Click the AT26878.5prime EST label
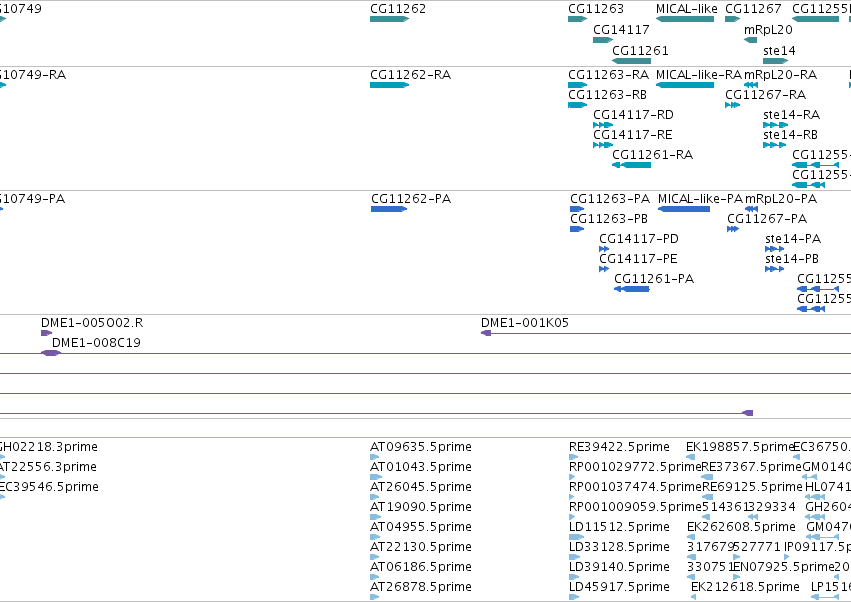Screen dimensions: 851x602 pyautogui.click(x=421, y=587)
